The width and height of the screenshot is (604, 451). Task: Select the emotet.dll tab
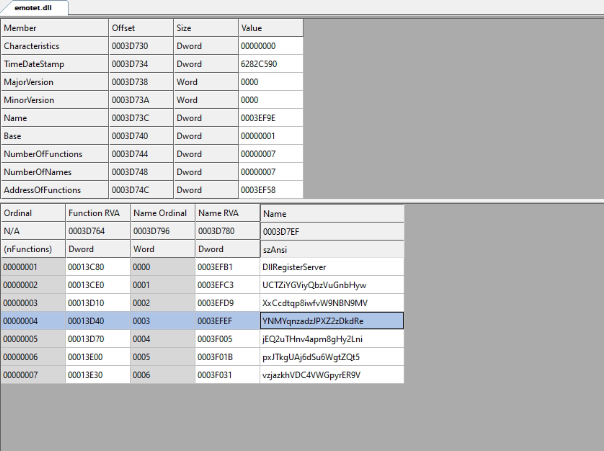click(x=34, y=8)
